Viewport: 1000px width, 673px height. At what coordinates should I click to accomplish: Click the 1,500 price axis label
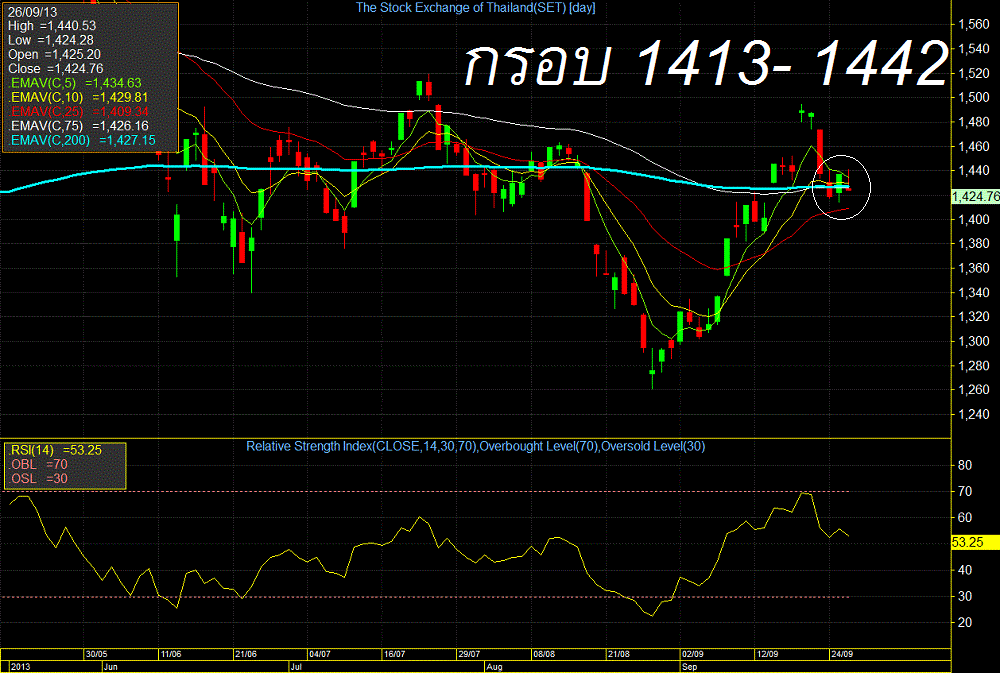click(974, 98)
